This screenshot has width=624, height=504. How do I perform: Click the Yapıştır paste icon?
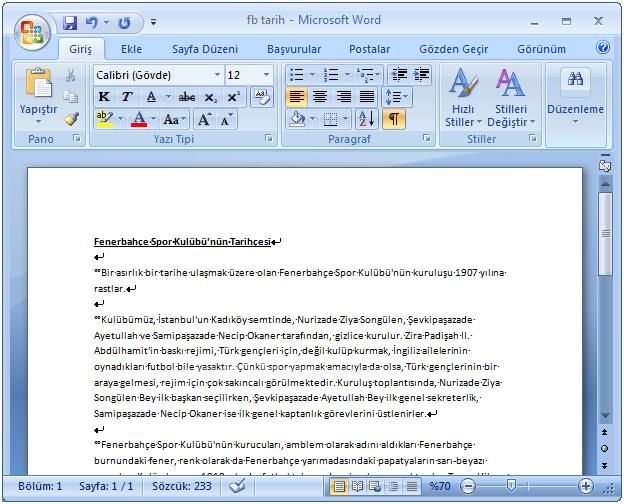pyautogui.click(x=38, y=83)
